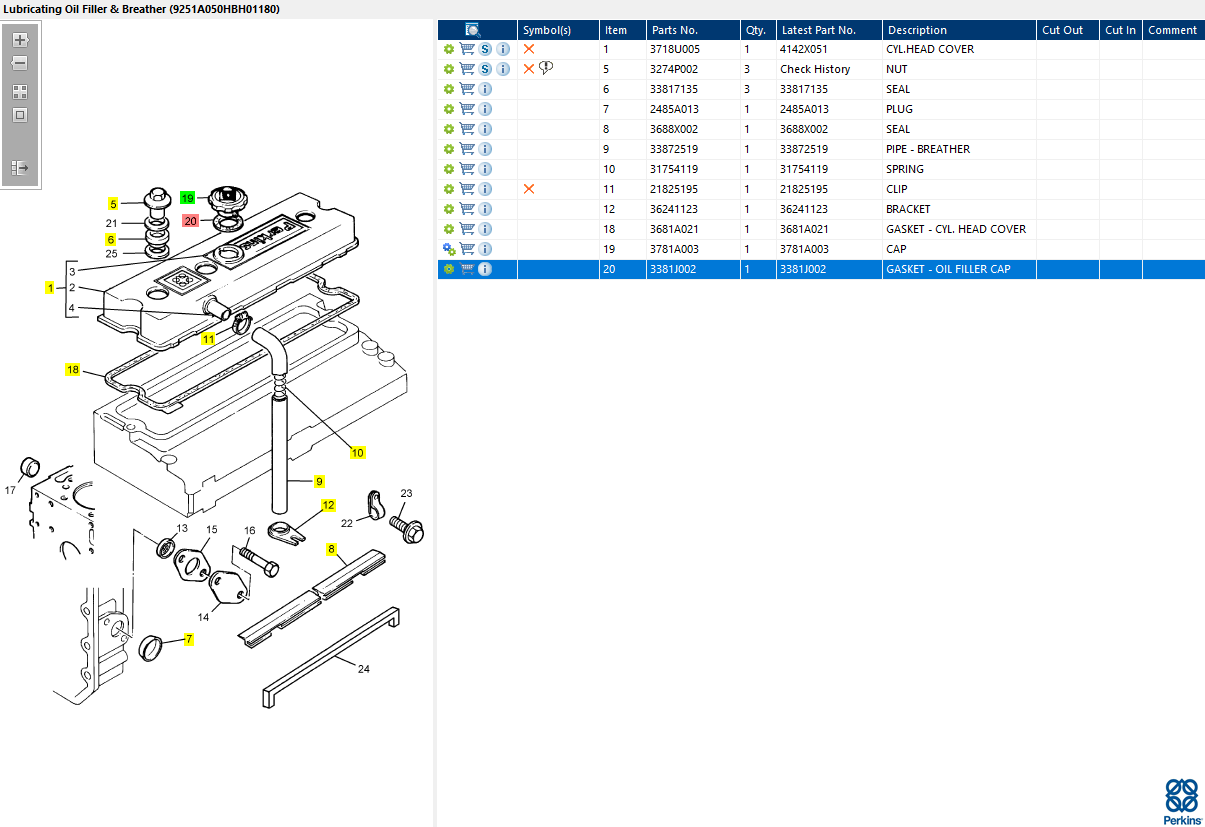The image size is (1205, 827).
Task: Open the Check History link for NUT
Action: click(x=815, y=69)
